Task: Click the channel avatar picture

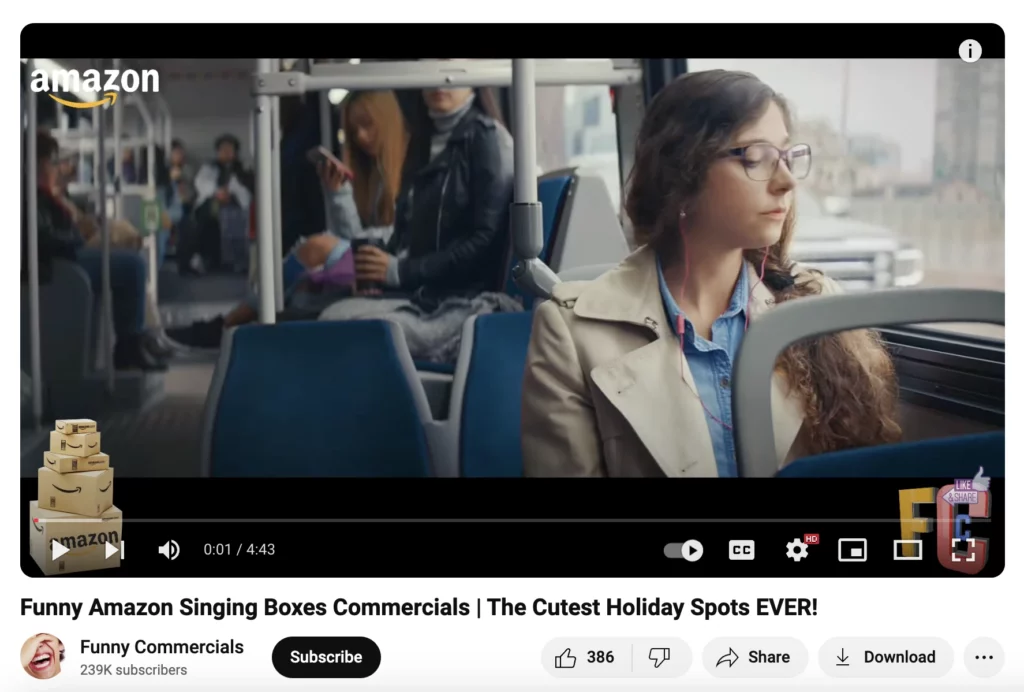Action: pyautogui.click(x=43, y=656)
